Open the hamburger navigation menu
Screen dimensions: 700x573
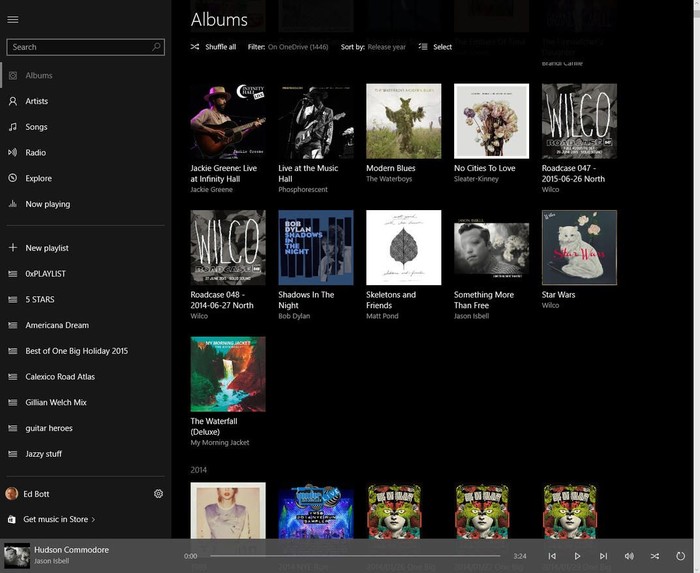[x=13, y=19]
